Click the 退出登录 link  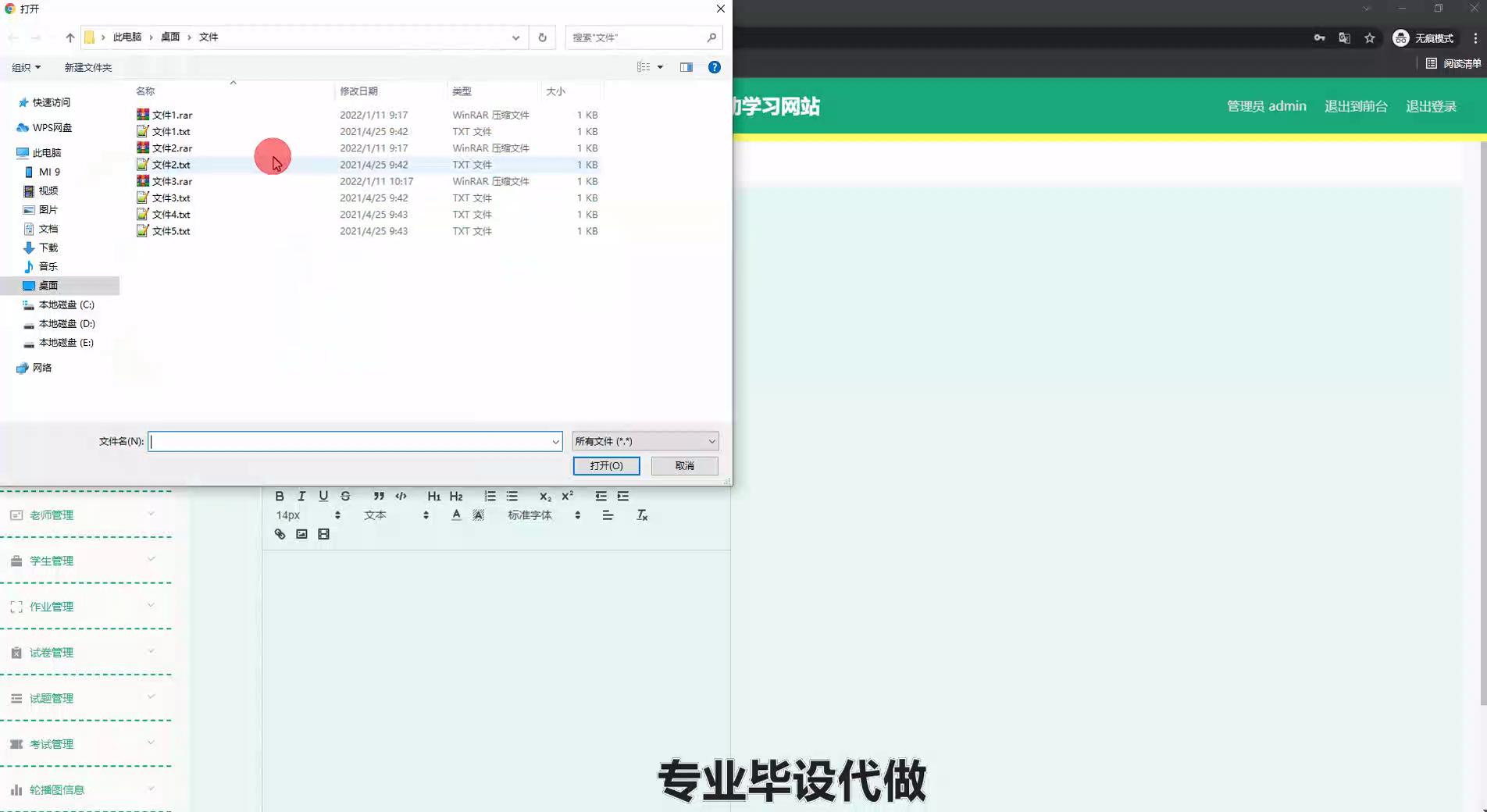pyautogui.click(x=1431, y=106)
